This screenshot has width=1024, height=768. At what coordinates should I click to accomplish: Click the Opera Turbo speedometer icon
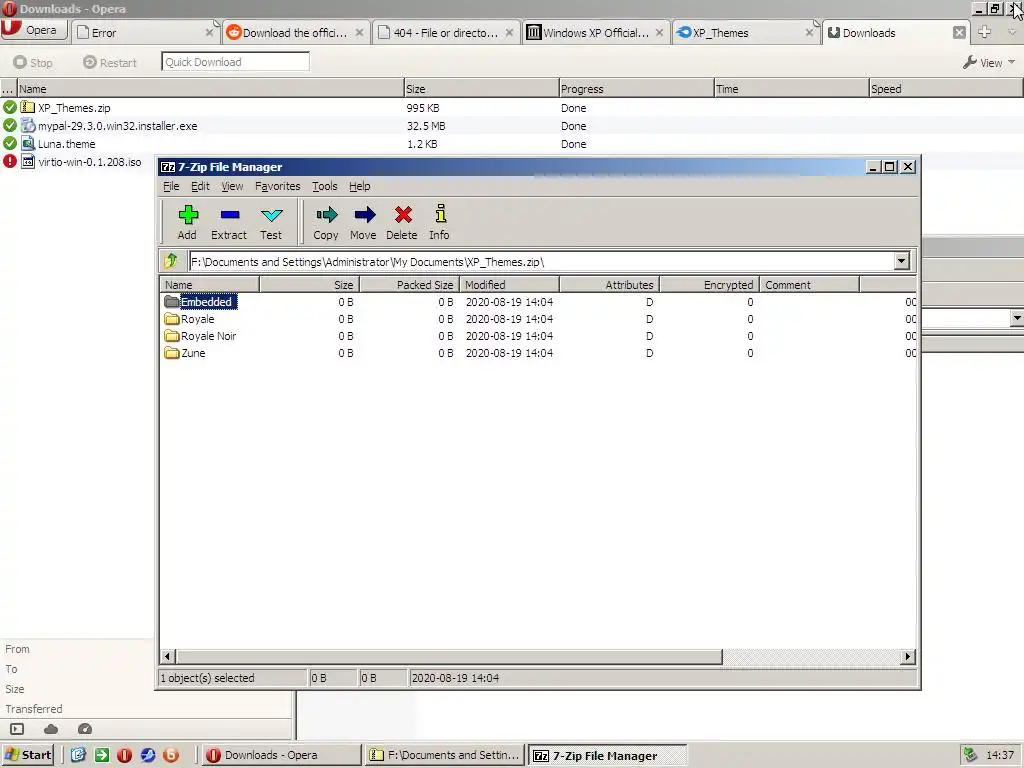pos(85,729)
